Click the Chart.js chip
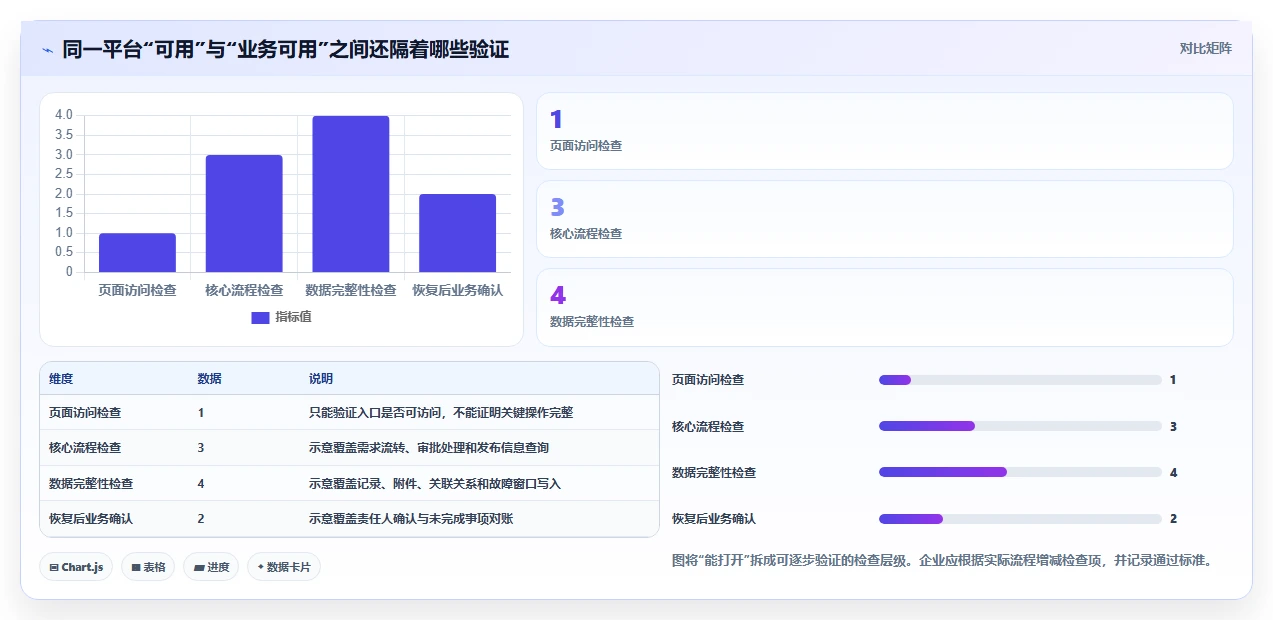Image resolution: width=1273 pixels, height=620 pixels. click(x=77, y=567)
